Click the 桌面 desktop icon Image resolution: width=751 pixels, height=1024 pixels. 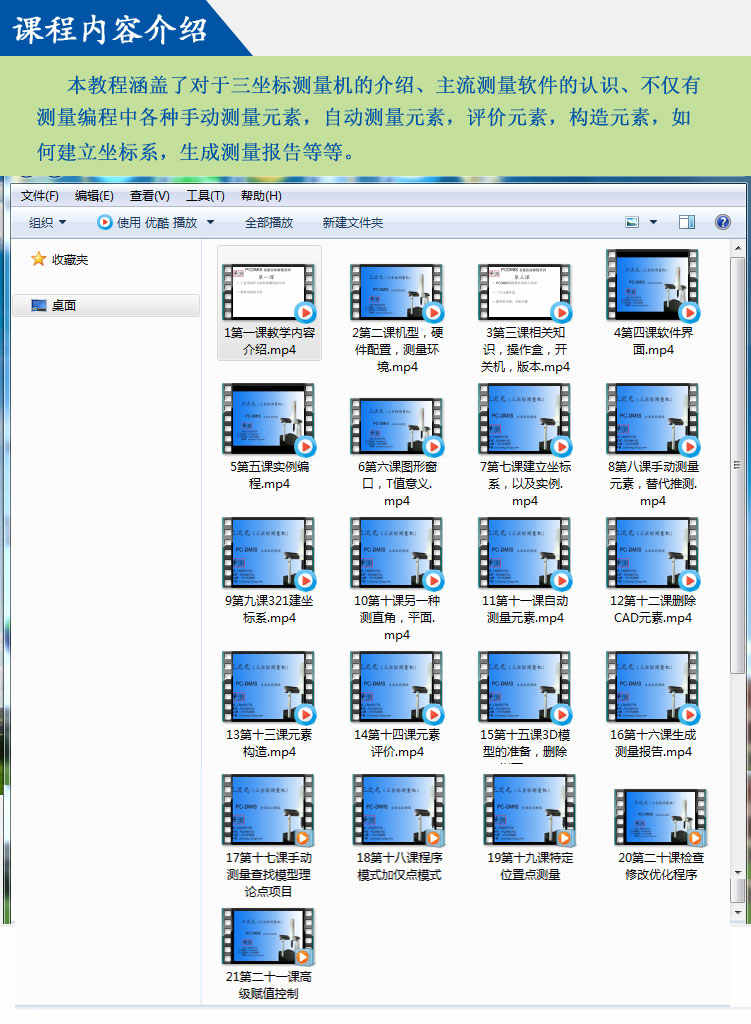[x=39, y=306]
